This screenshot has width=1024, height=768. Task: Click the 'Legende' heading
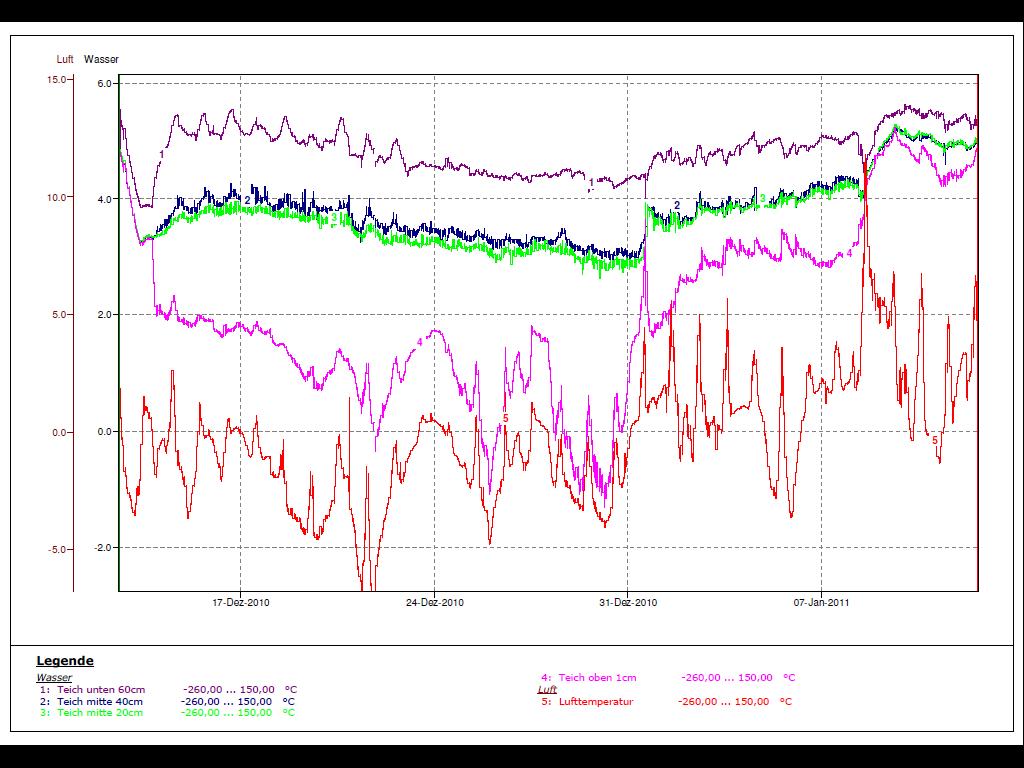point(65,661)
